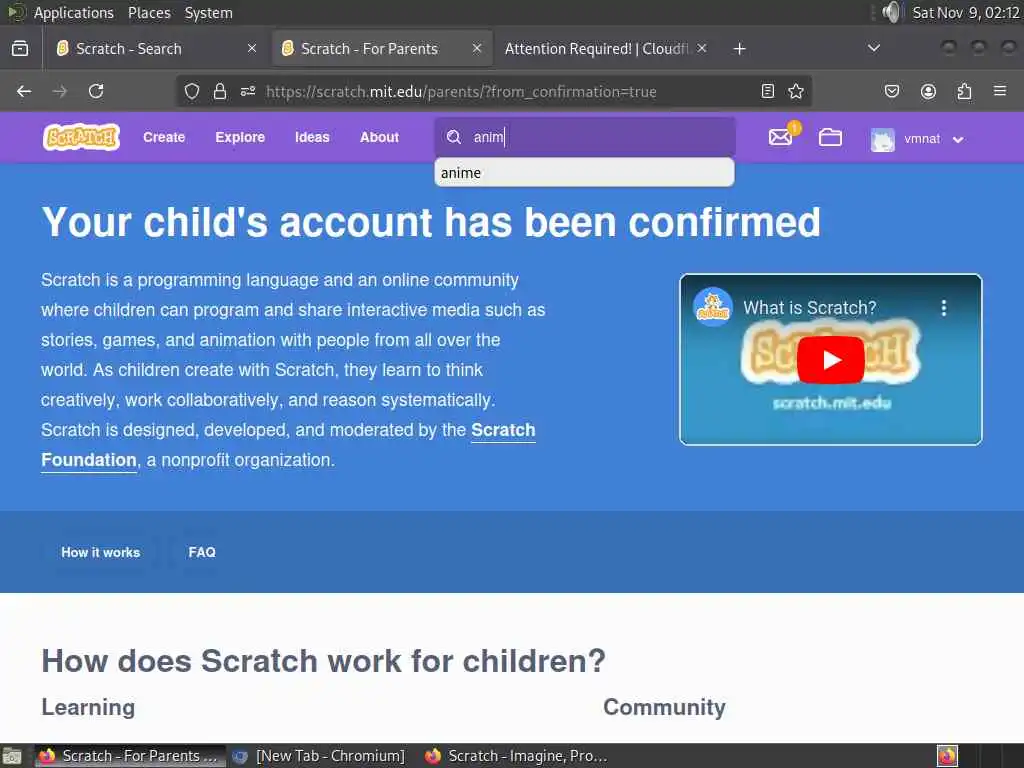Open Firefox account icon
The height and width of the screenshot is (768, 1024).
tap(928, 91)
